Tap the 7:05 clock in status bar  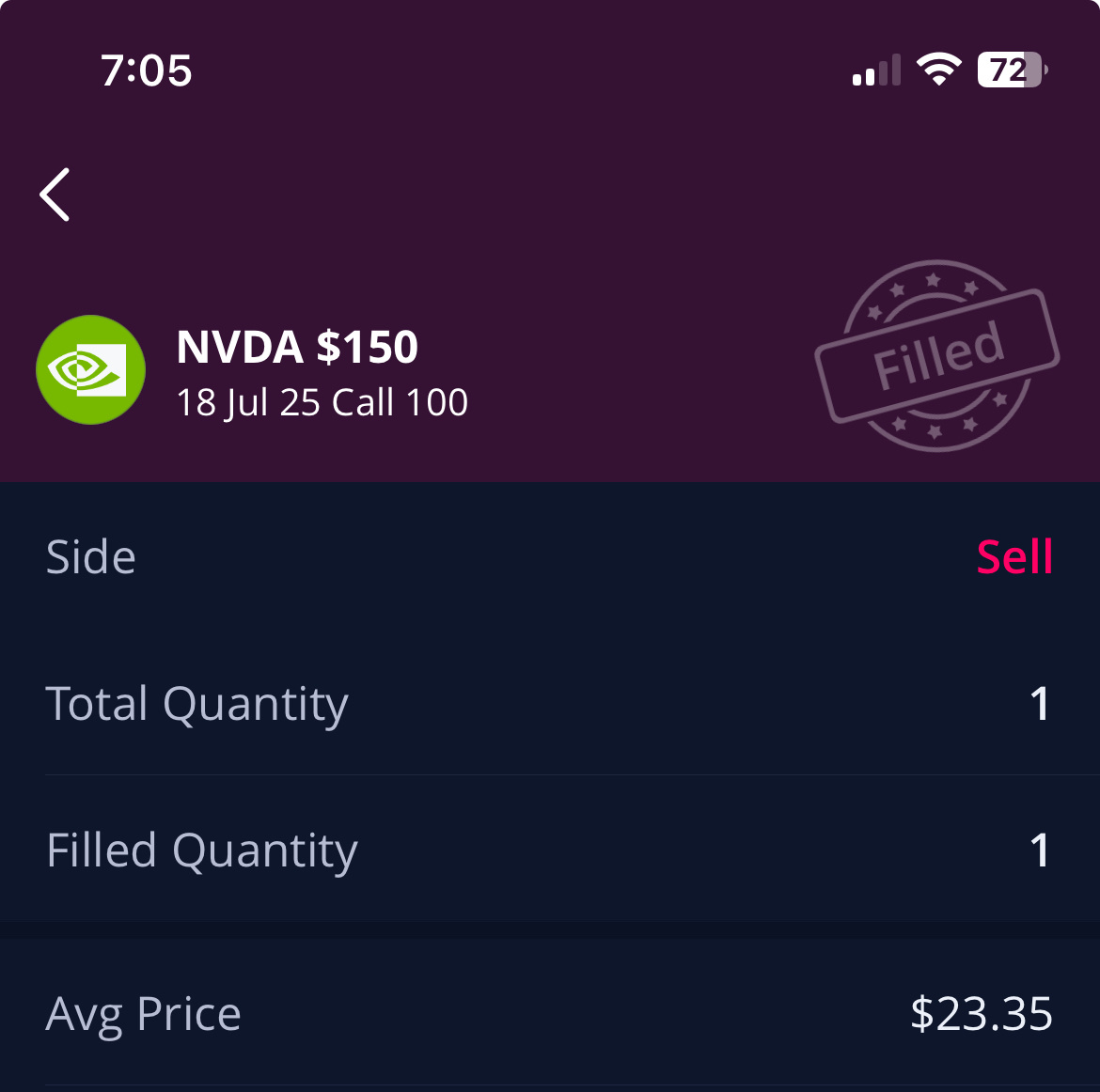click(x=147, y=70)
